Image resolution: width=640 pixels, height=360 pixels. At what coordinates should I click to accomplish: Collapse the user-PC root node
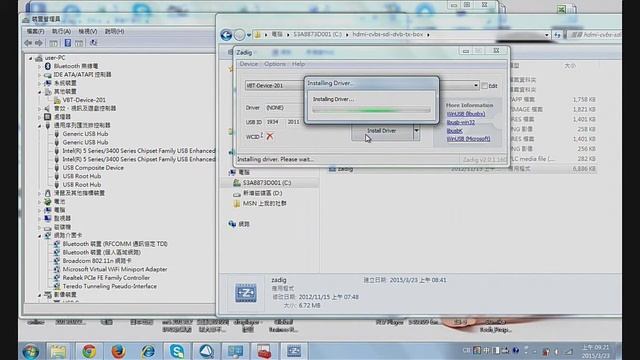click(x=31, y=58)
